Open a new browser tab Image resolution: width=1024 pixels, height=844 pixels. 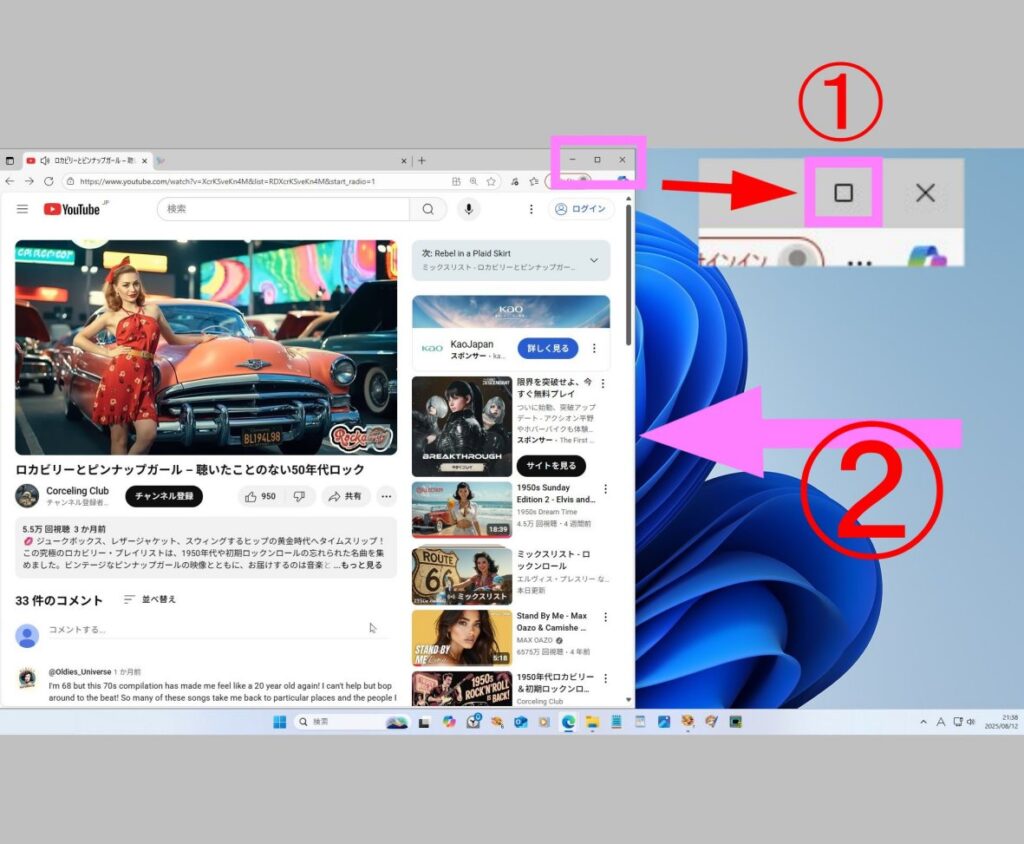pyautogui.click(x=422, y=160)
